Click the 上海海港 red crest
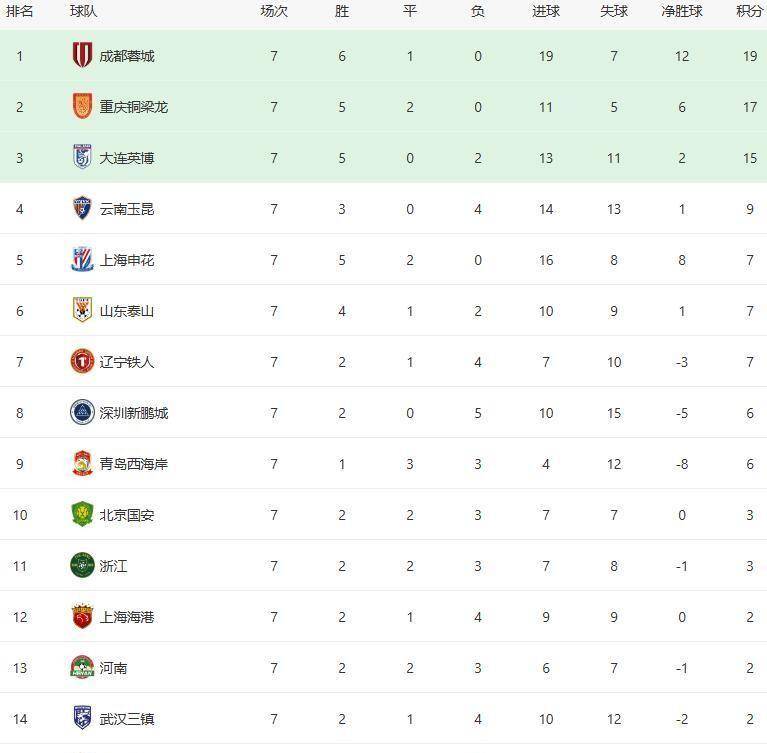 tap(82, 617)
